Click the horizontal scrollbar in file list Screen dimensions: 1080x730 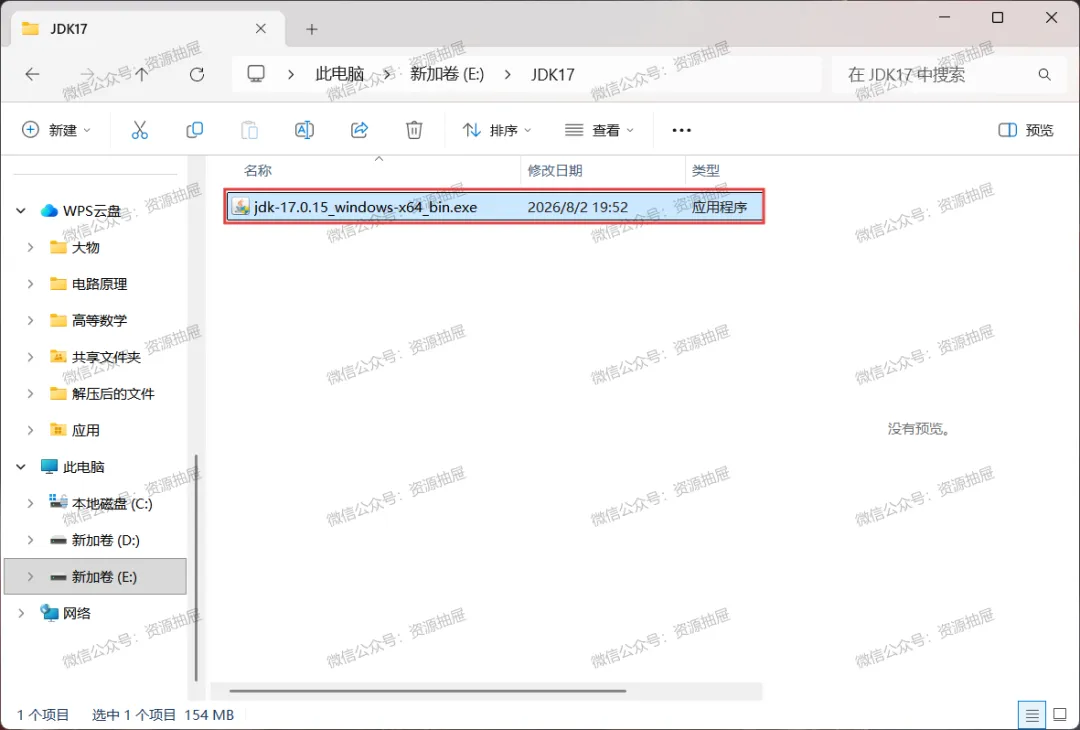coord(428,691)
